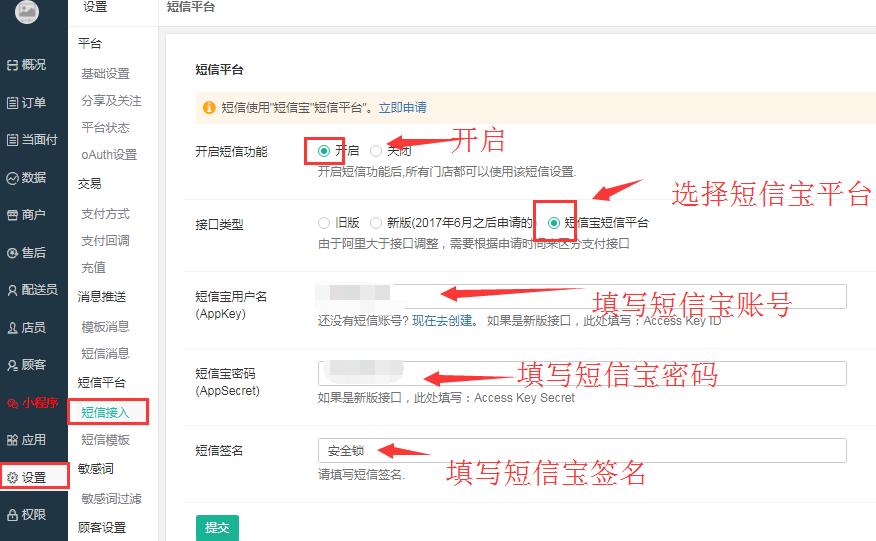The height and width of the screenshot is (541, 876).
Task: Click the user avatar at top left
Action: pyautogui.click(x=27, y=12)
